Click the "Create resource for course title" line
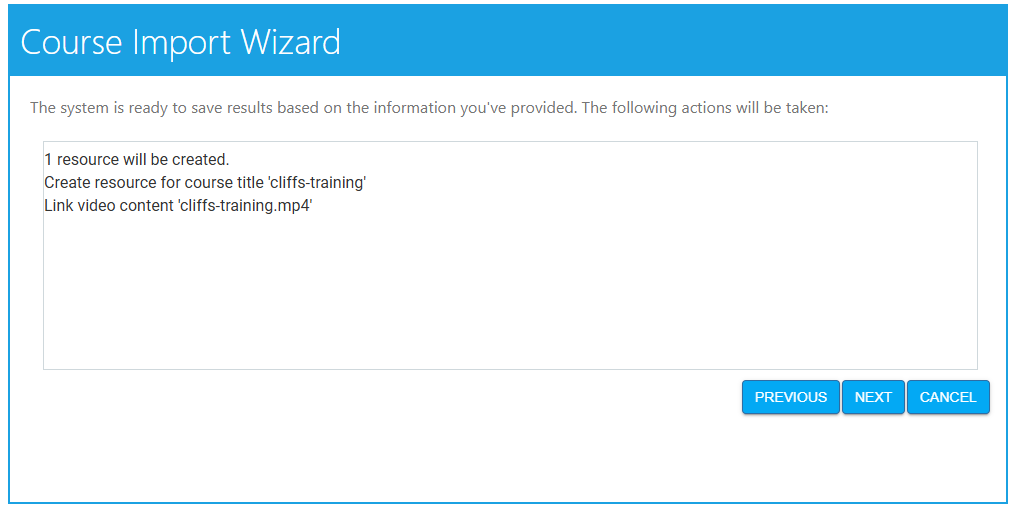Screen dimensions: 1013x508 tap(155, 183)
